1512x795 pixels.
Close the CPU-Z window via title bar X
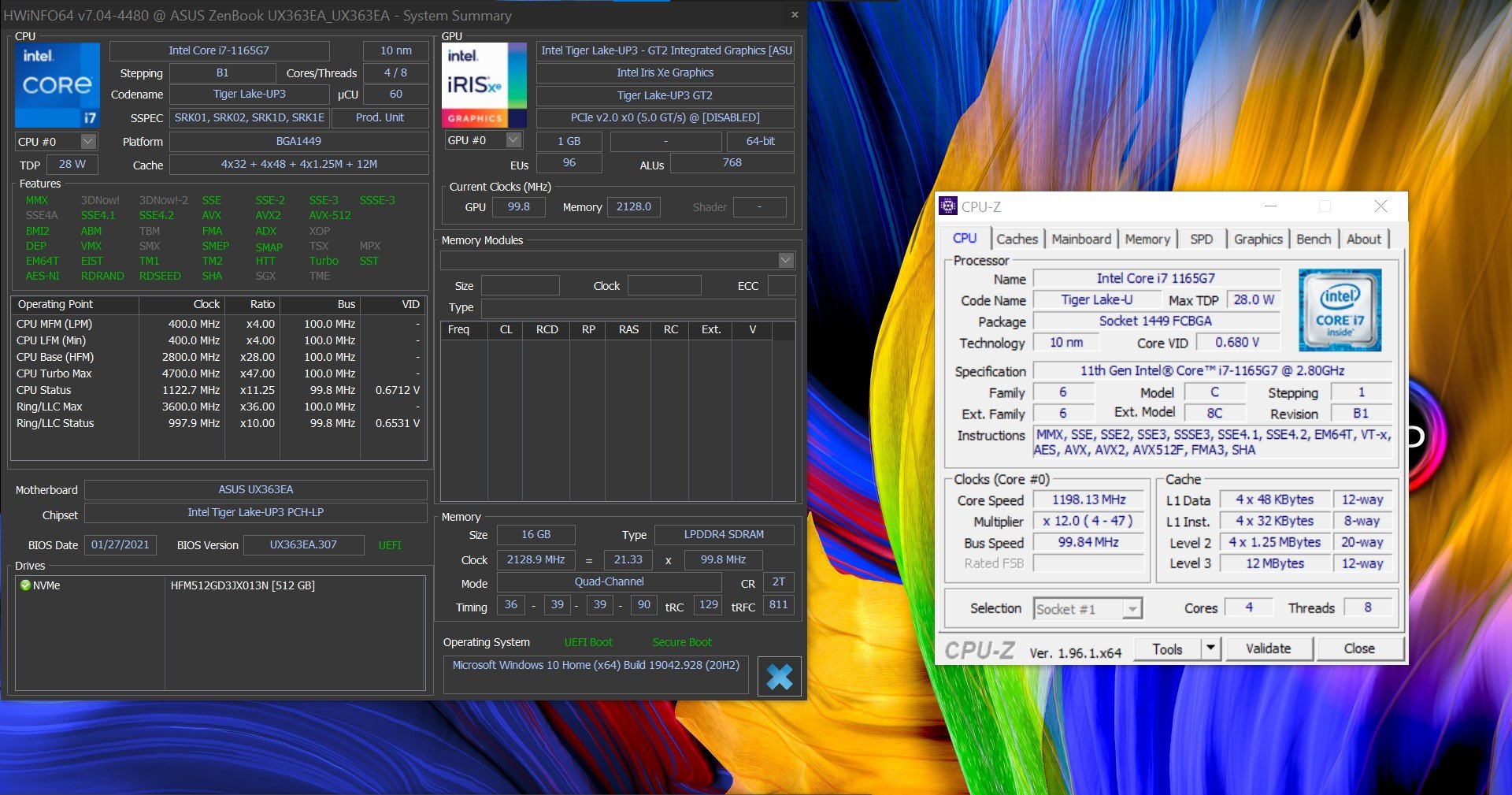pos(1380,206)
